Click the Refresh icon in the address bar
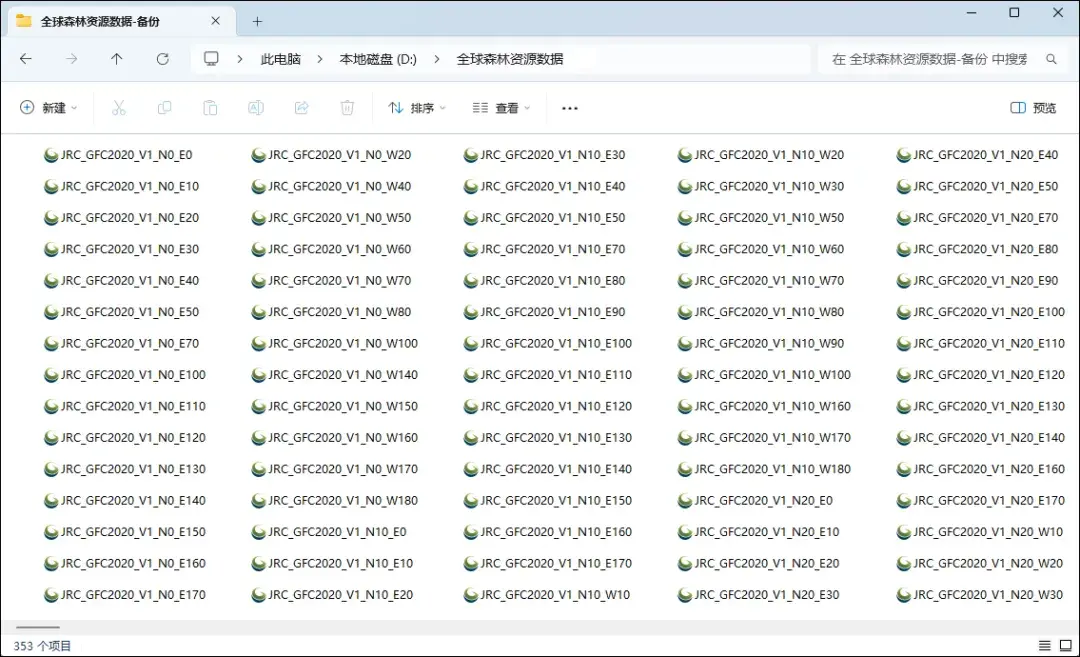 coord(163,59)
